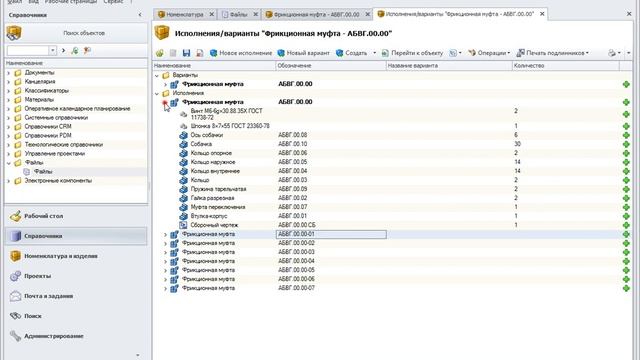
Task: Collapse the Справочники side panel with the chevron
Action: [140, 15]
